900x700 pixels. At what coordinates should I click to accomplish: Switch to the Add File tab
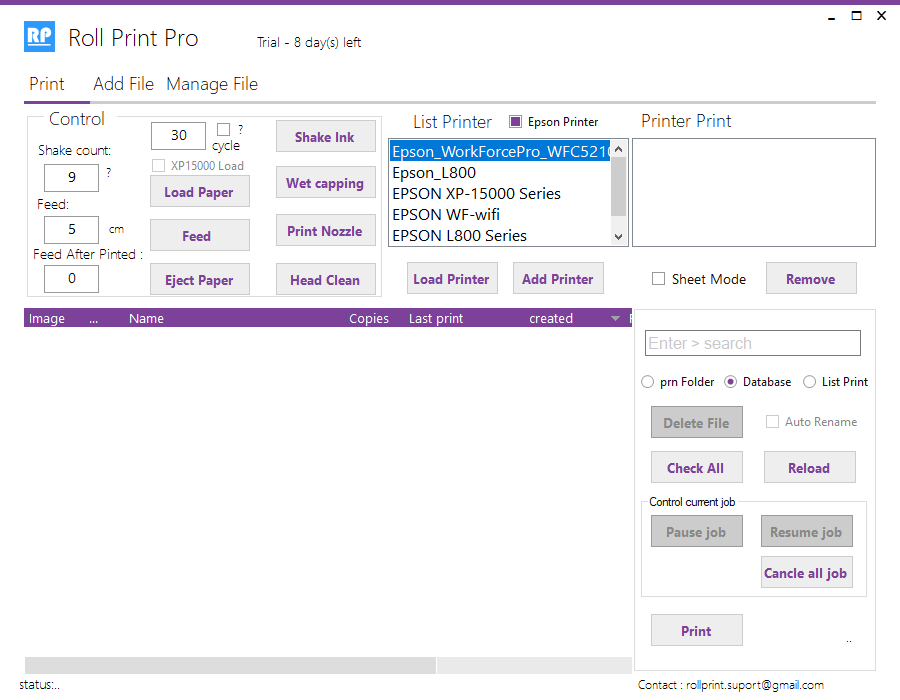pos(123,84)
